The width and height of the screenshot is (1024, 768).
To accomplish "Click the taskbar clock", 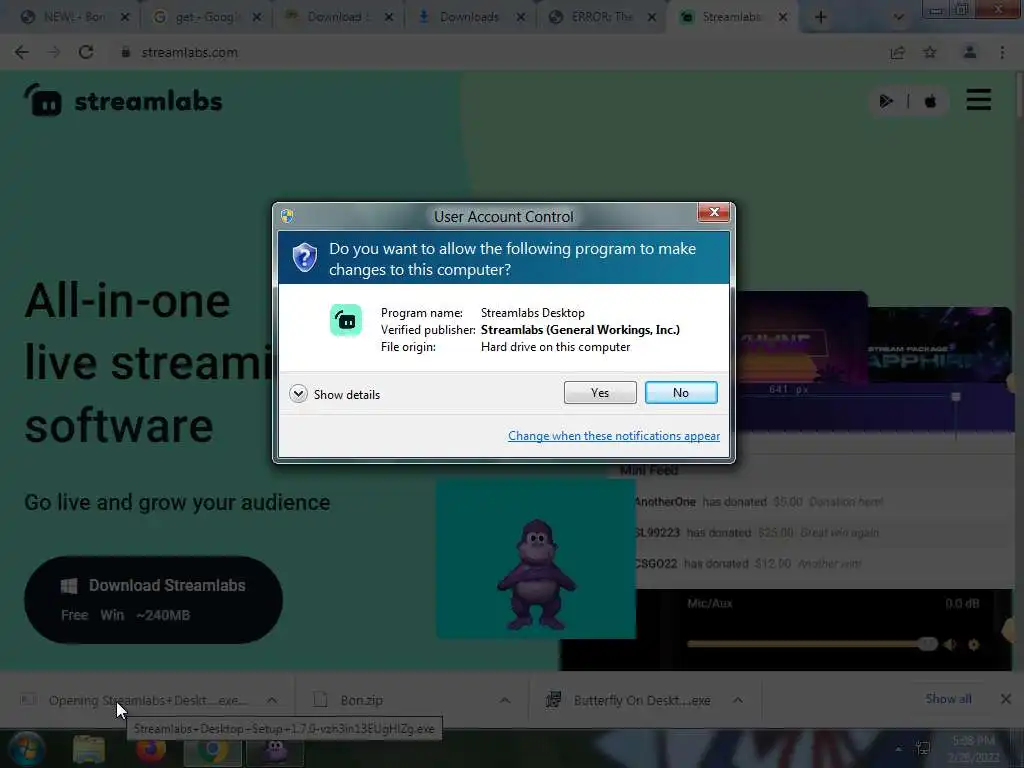I will click(x=974, y=748).
